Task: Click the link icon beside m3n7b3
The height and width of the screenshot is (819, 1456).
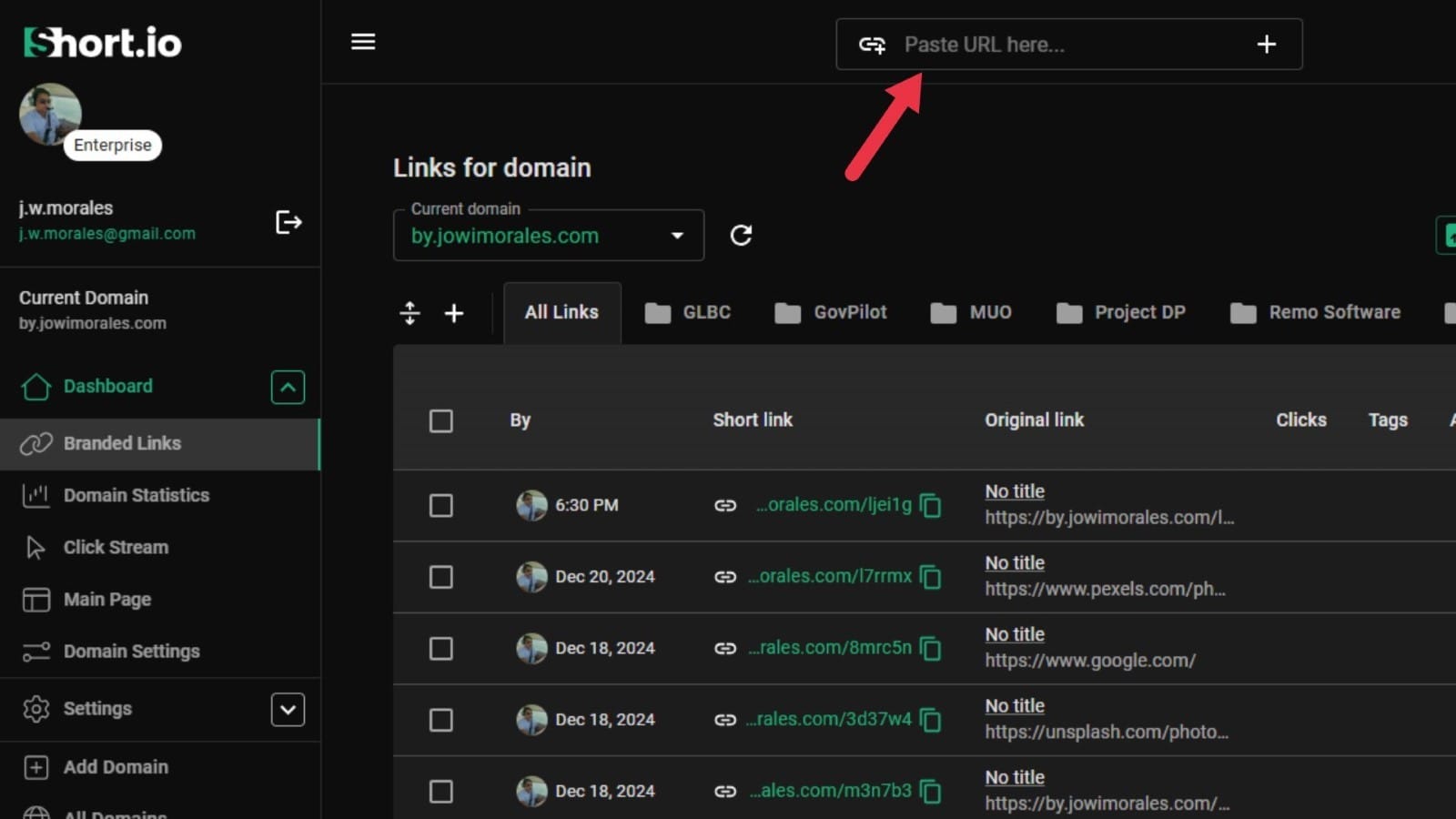Action: pyautogui.click(x=725, y=792)
